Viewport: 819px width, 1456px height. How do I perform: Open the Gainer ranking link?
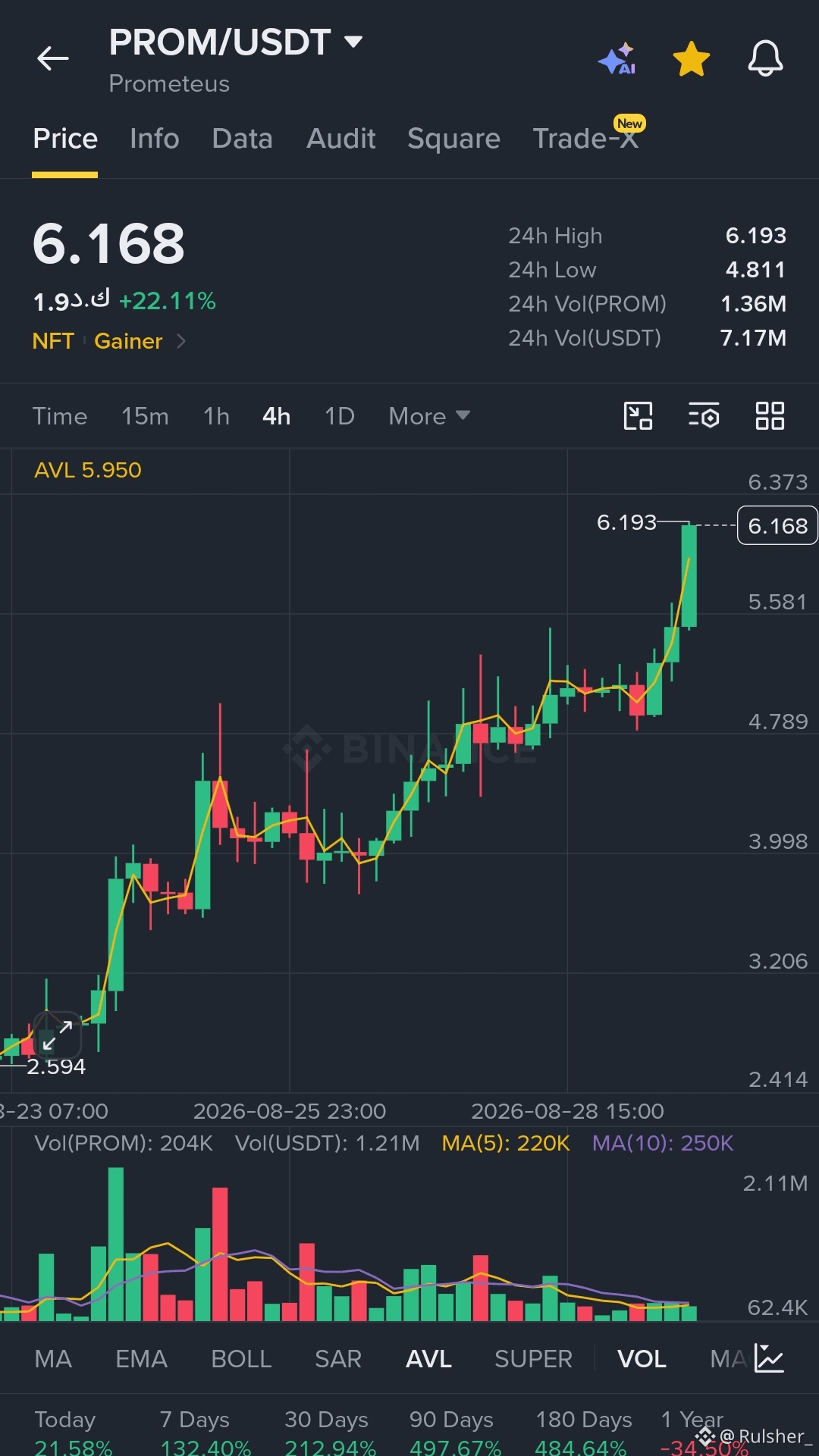point(128,341)
